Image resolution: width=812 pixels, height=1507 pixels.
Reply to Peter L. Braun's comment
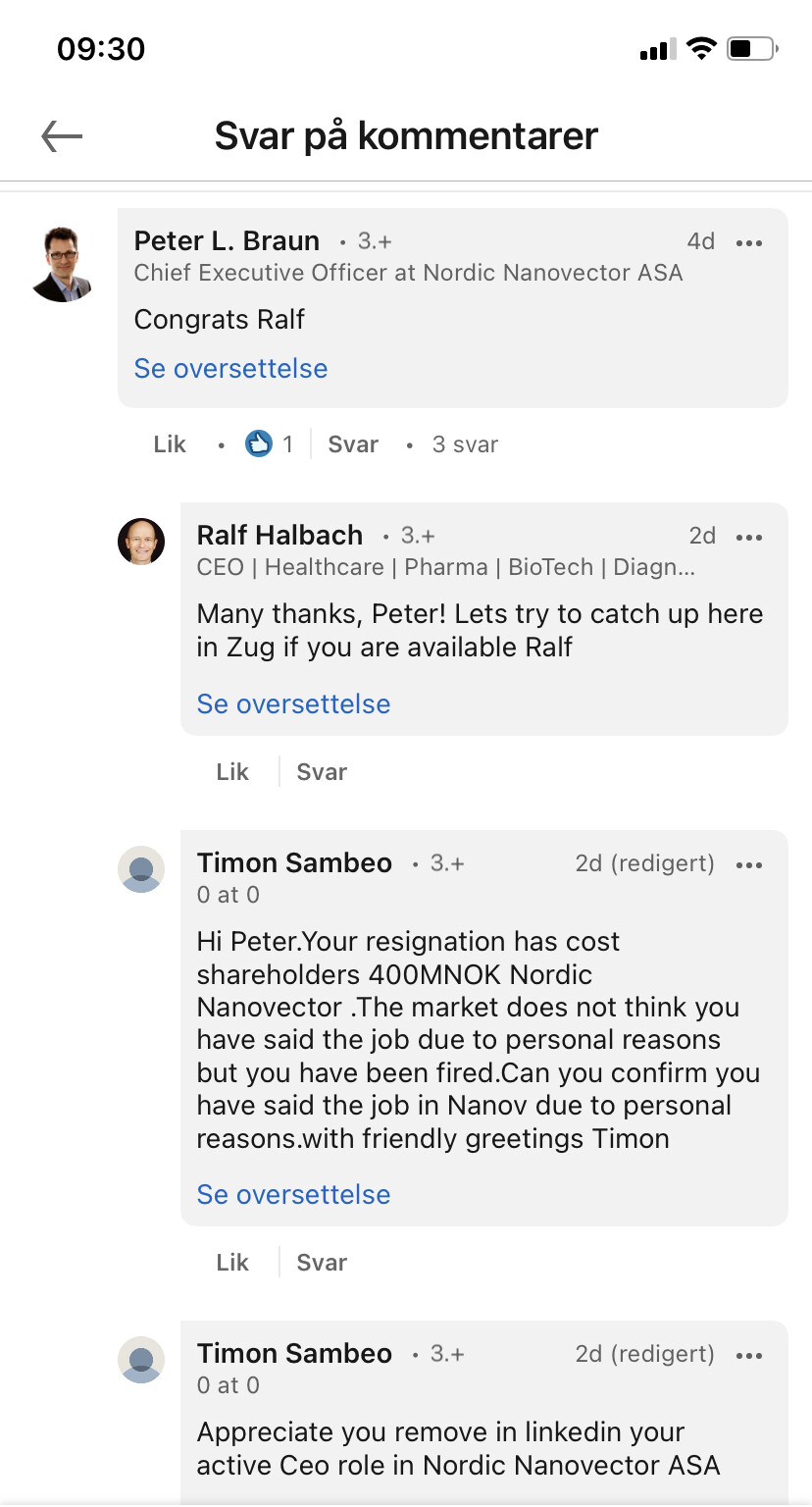[x=353, y=444]
